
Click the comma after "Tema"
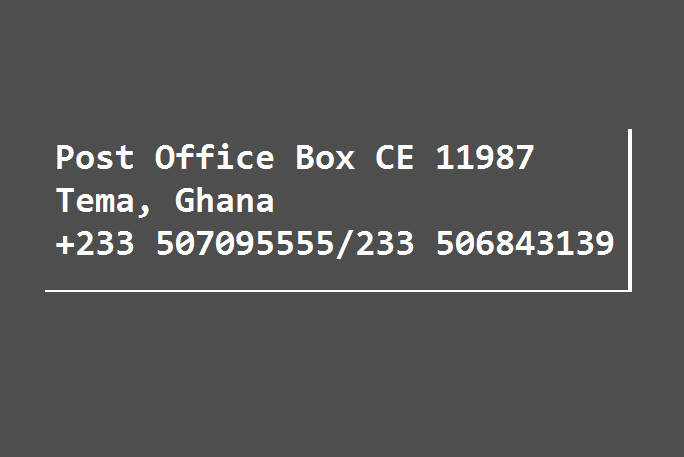point(145,207)
